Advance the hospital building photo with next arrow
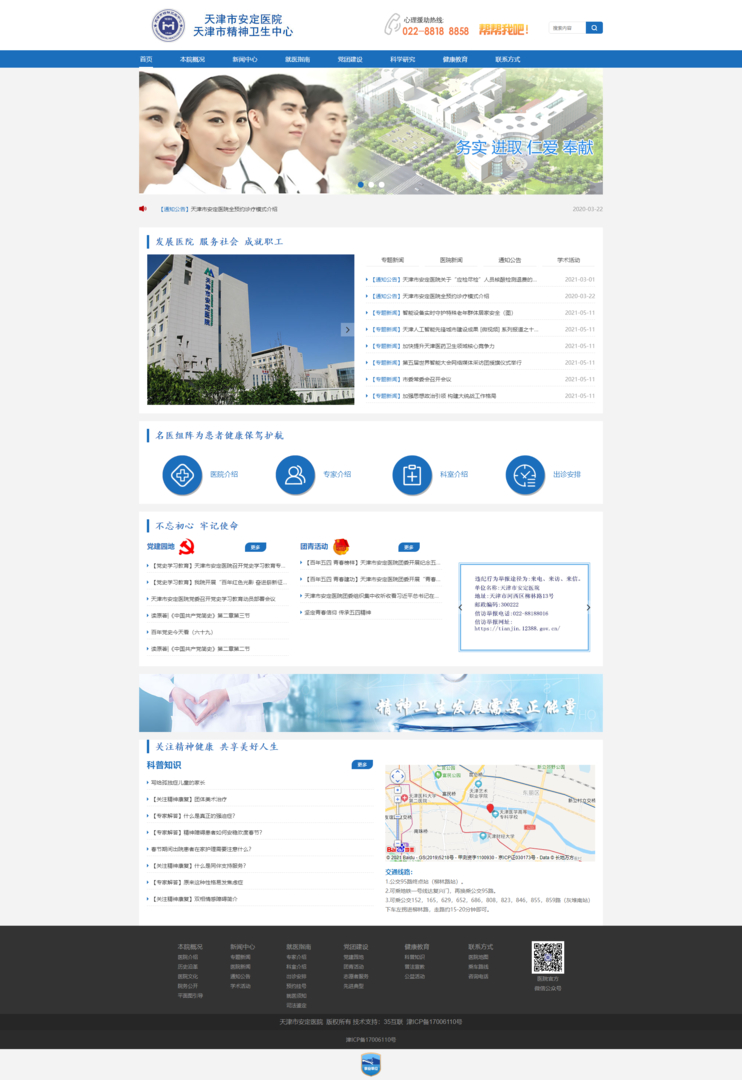This screenshot has height=1080, width=742. coord(347,329)
